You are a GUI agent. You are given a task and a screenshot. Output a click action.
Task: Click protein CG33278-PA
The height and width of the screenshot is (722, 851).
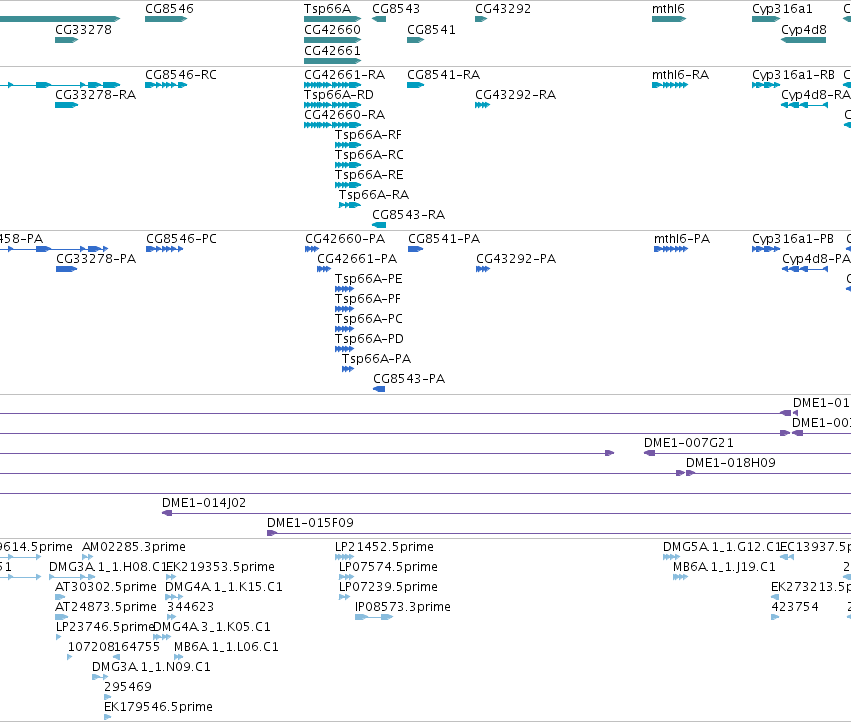pyautogui.click(x=66, y=269)
